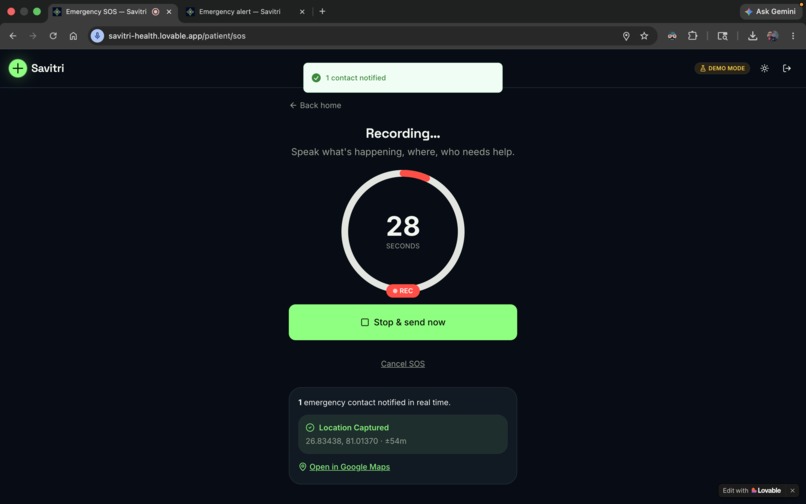Open the Downloads icon
Image resolution: width=806 pixels, height=504 pixels.
pyautogui.click(x=753, y=36)
